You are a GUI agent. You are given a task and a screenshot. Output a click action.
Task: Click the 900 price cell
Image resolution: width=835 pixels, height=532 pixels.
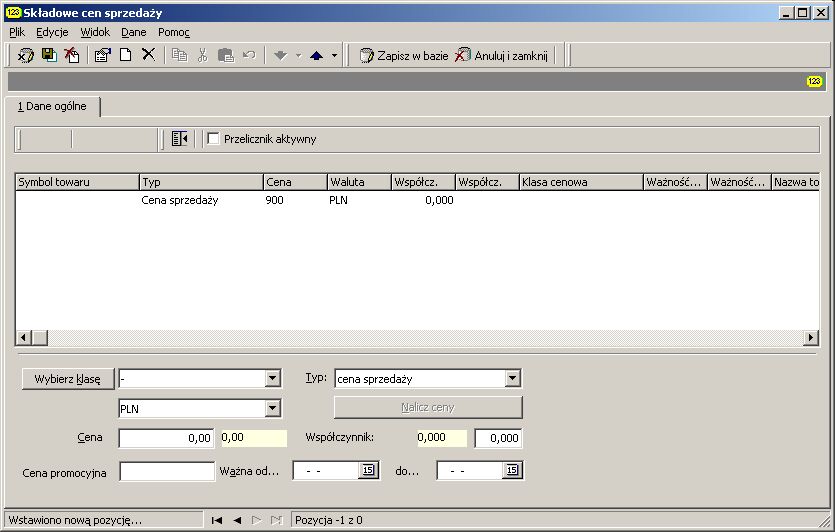click(274, 200)
